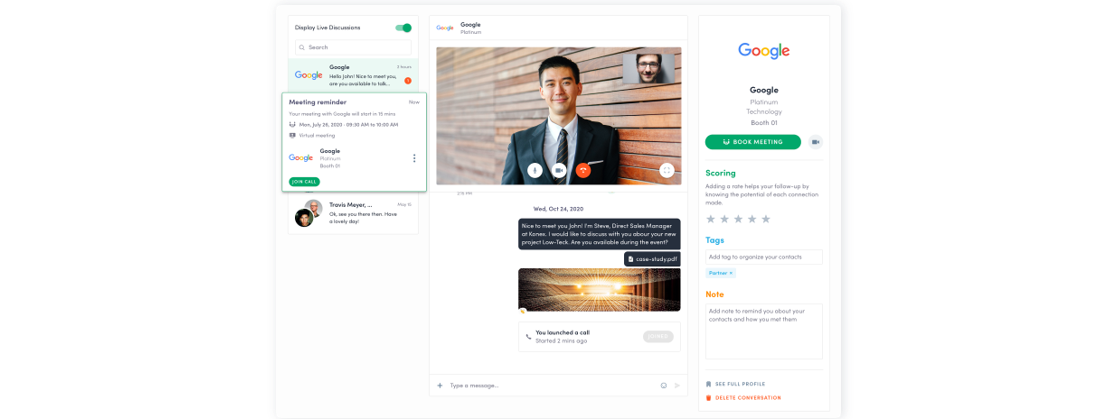Click the bookmark icon beside See Full Profile
This screenshot has width=1120, height=419.
709,384
